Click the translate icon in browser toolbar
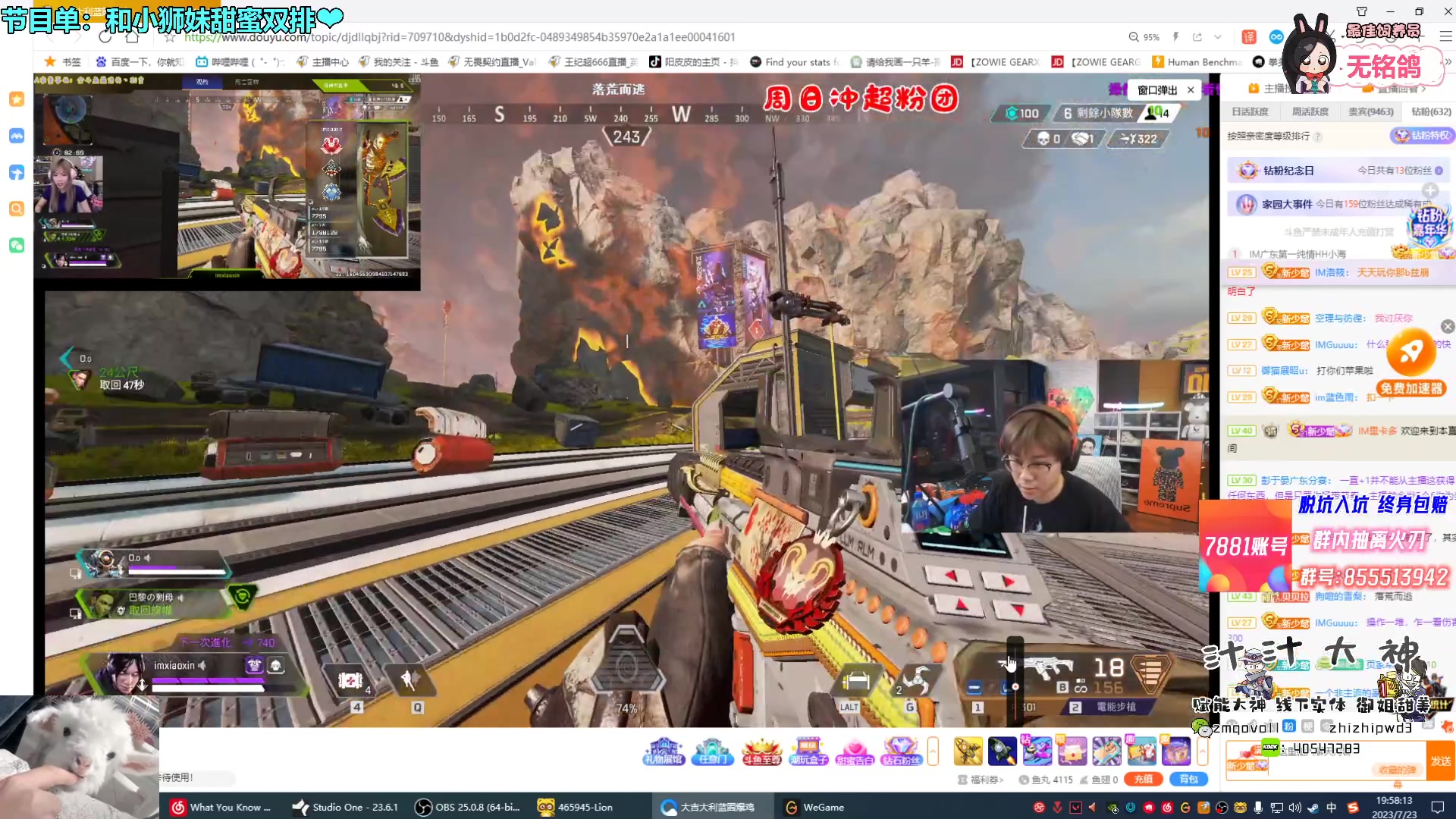The image size is (1456, 819). pyautogui.click(x=1249, y=37)
